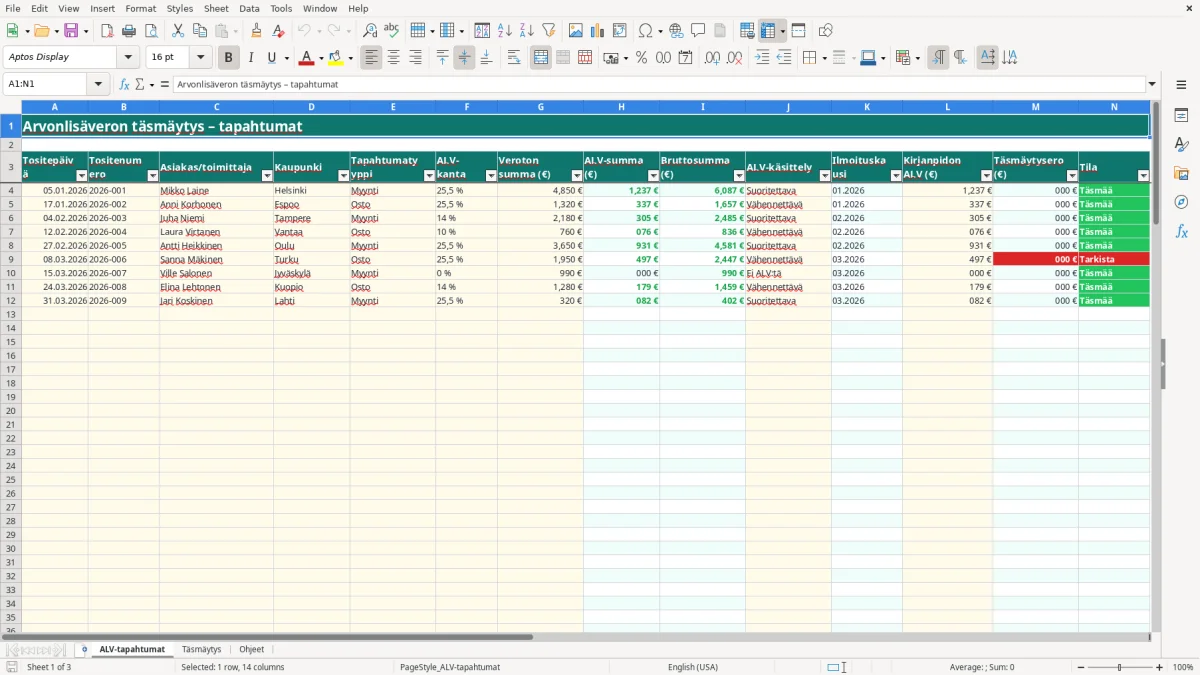This screenshot has width=1200, height=675.
Task: Open filter dropdown for ALV-käsittely column
Action: tap(824, 175)
